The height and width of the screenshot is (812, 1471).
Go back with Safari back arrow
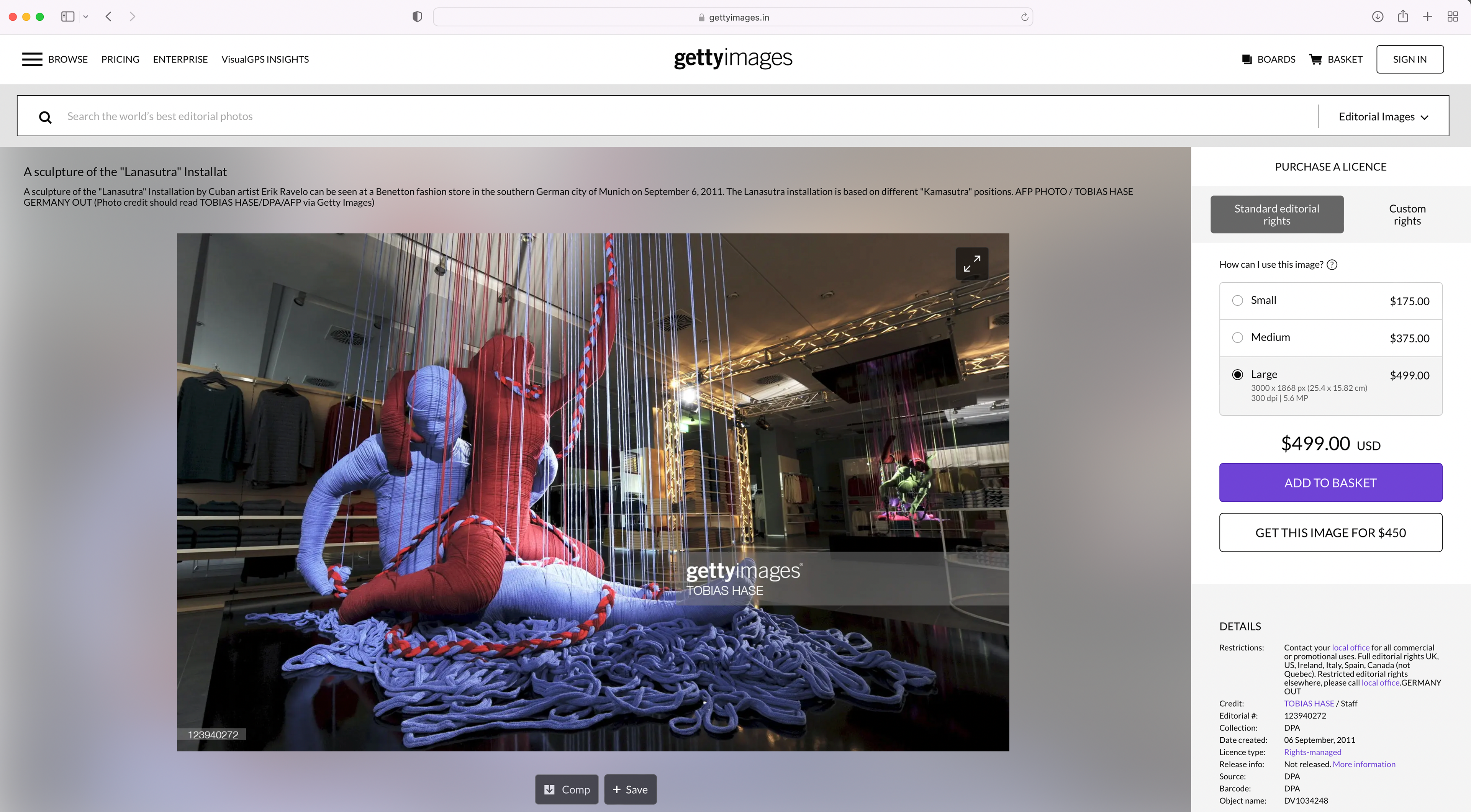point(108,16)
